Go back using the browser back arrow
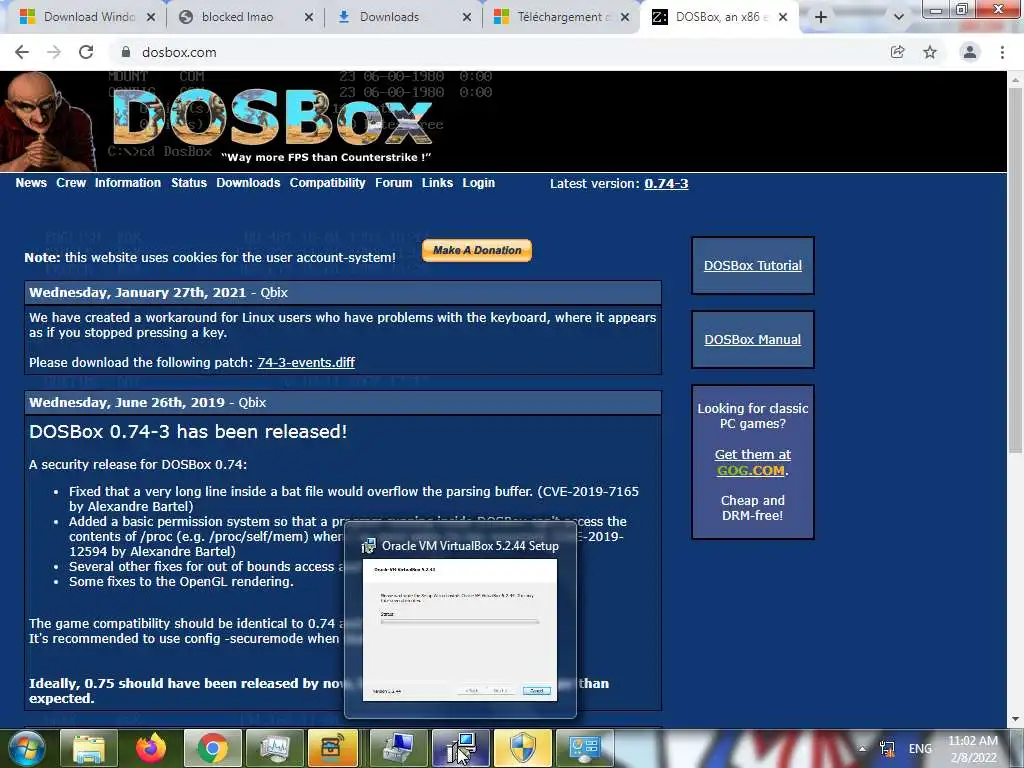Image resolution: width=1024 pixels, height=768 pixels. [x=22, y=52]
